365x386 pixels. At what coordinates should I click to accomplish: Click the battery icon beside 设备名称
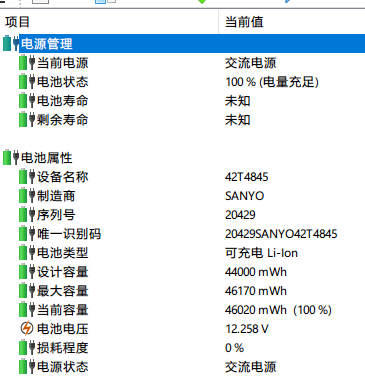click(27, 177)
